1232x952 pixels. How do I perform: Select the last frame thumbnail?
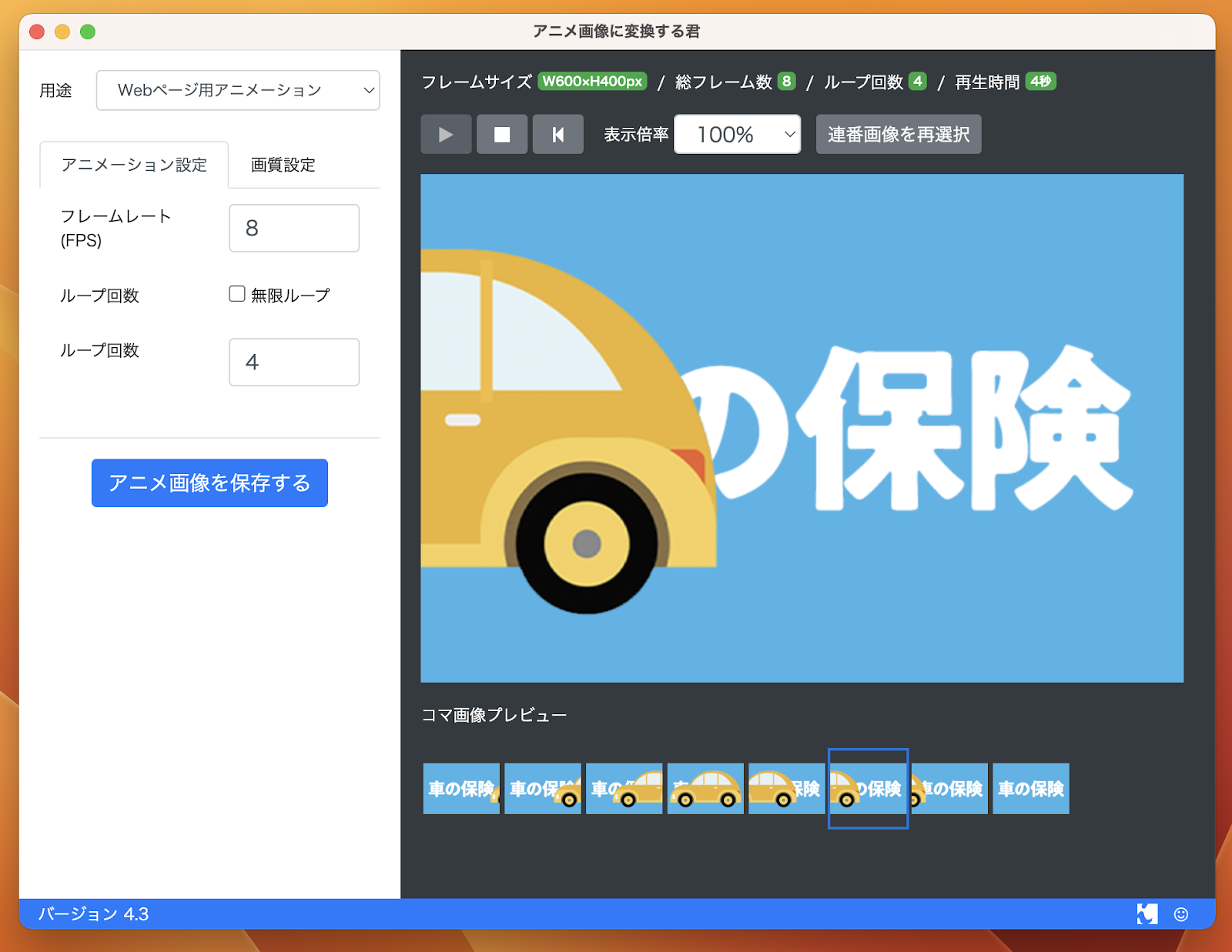point(1030,788)
